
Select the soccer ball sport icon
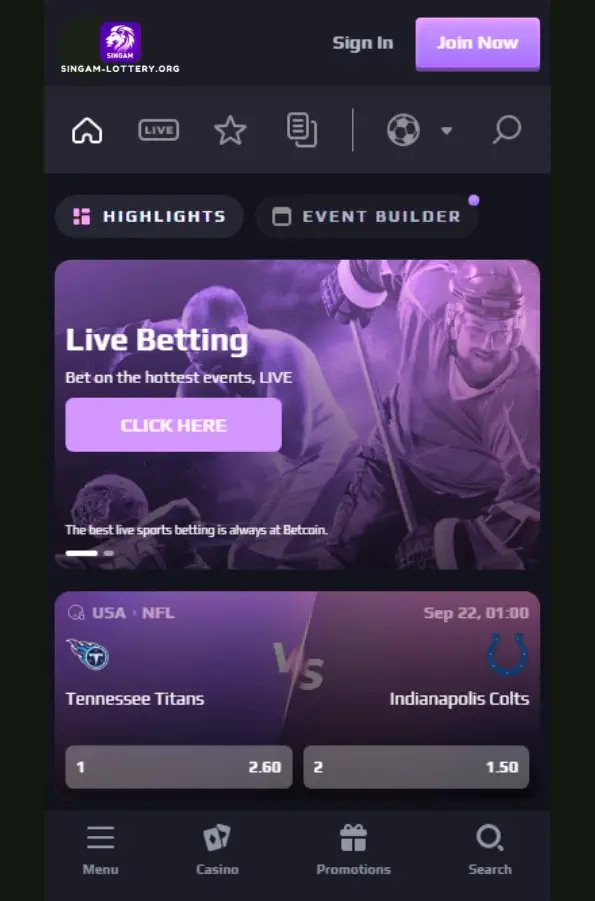tap(403, 130)
